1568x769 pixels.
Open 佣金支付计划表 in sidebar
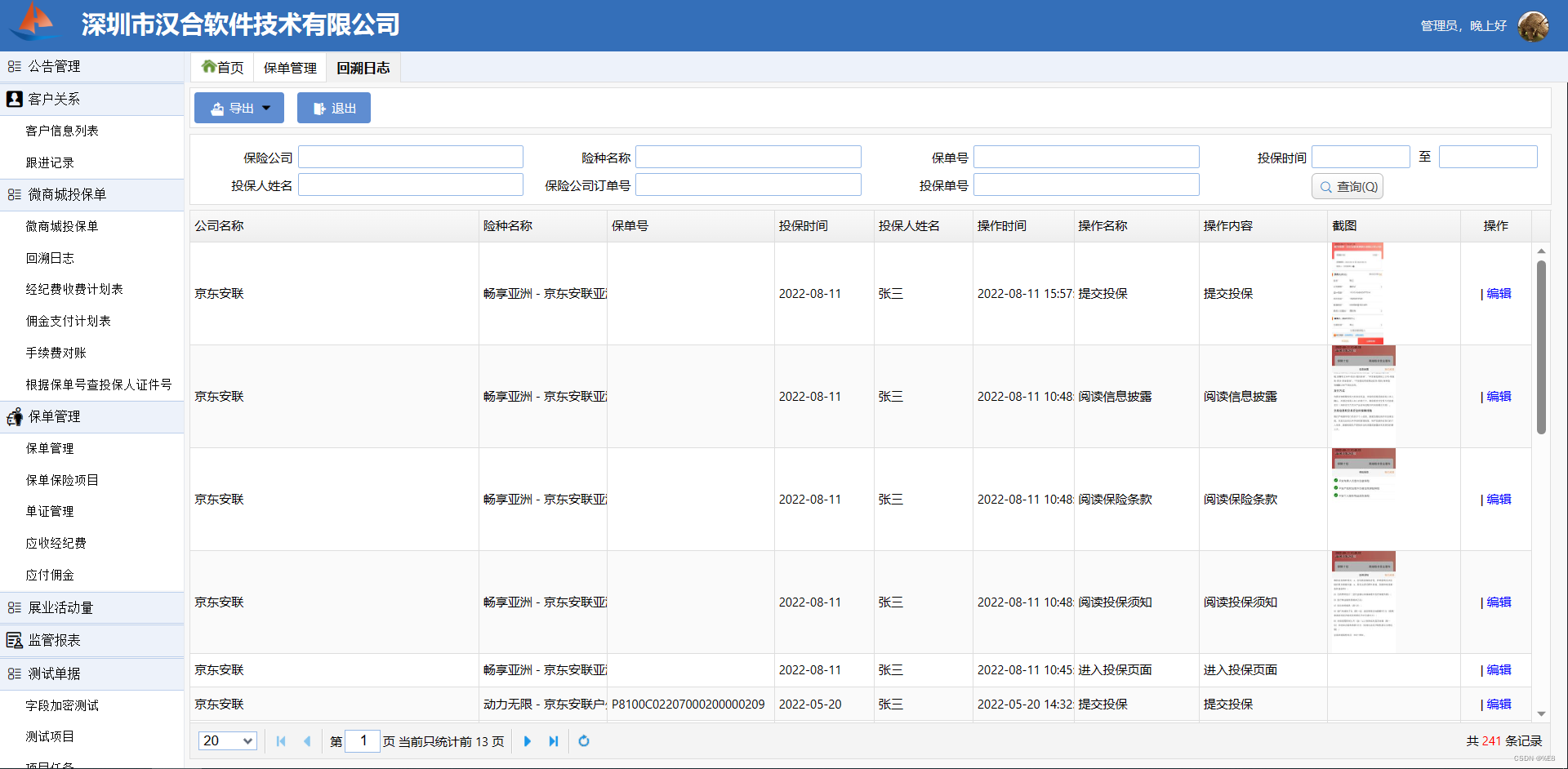pos(68,321)
